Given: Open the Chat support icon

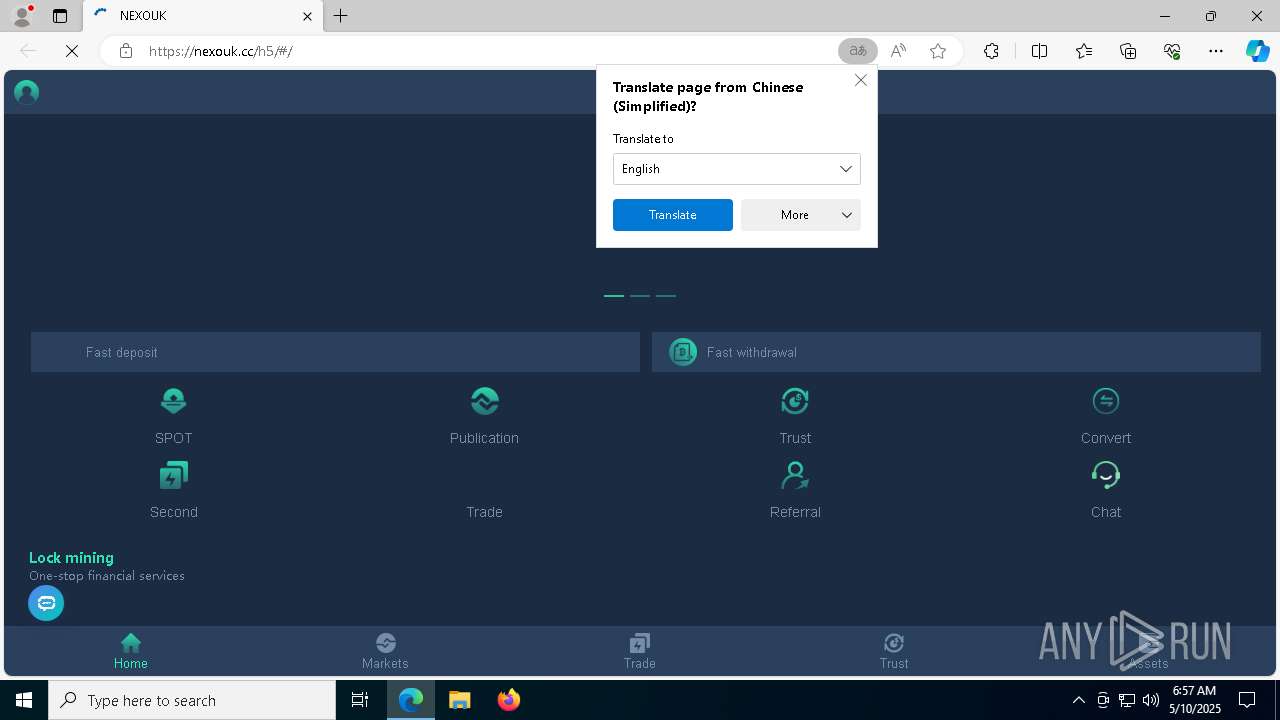Looking at the screenshot, I should (1106, 475).
